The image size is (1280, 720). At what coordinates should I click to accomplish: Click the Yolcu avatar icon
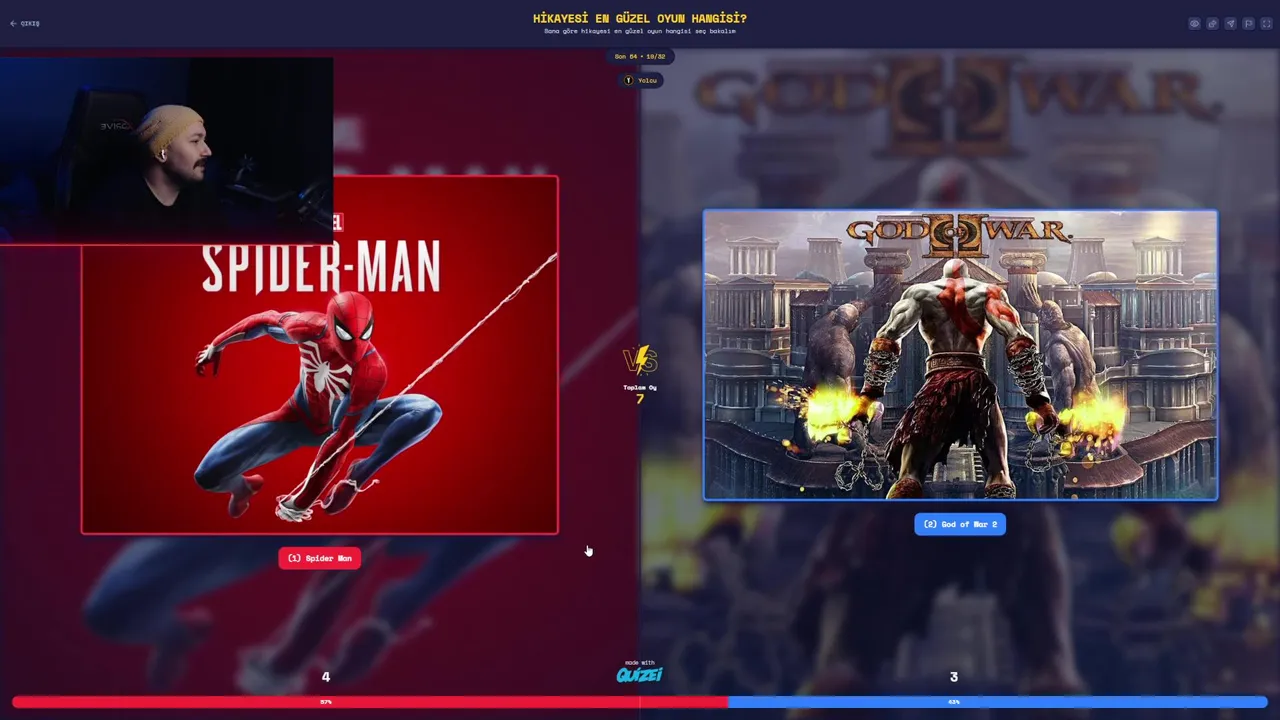[629, 80]
